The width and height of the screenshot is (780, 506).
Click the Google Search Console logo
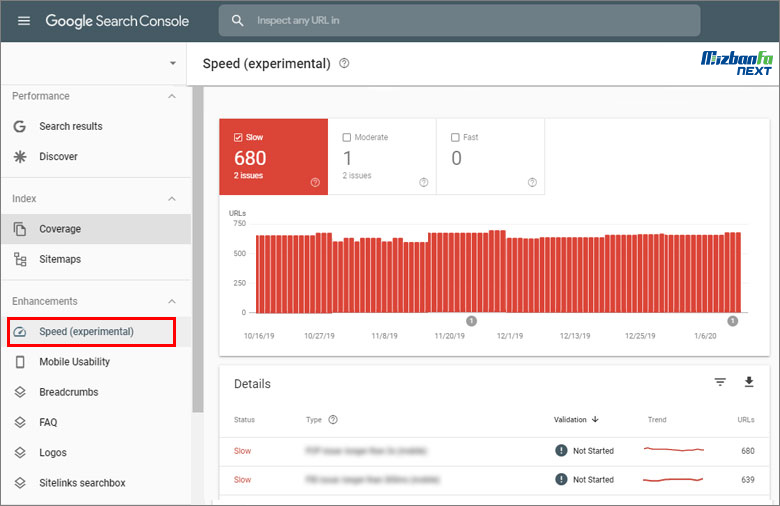[x=117, y=21]
